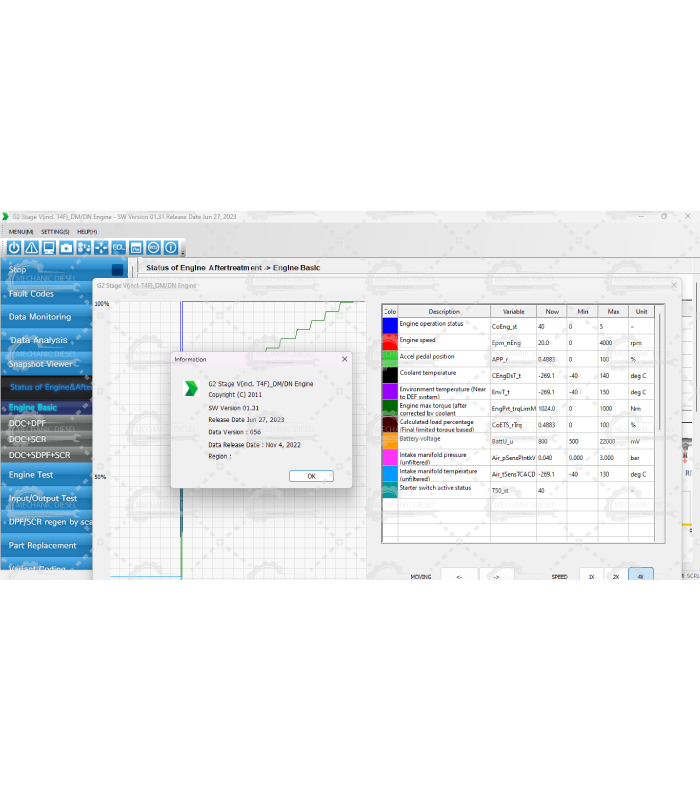Screen dimensions: 700x800
Task: Select Fault Codes in the sidebar
Action: pos(32,294)
